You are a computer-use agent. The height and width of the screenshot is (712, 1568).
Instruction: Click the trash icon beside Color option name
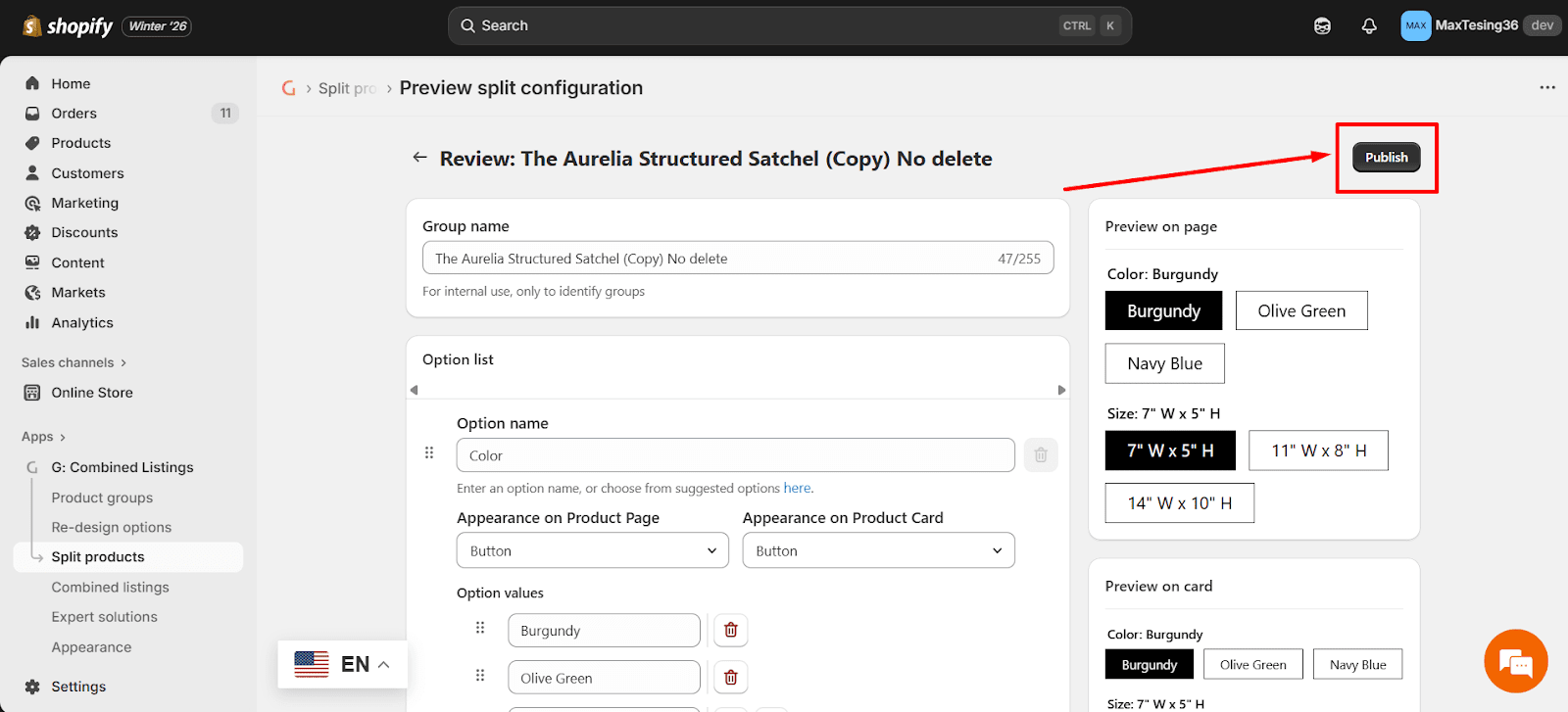pos(1041,454)
